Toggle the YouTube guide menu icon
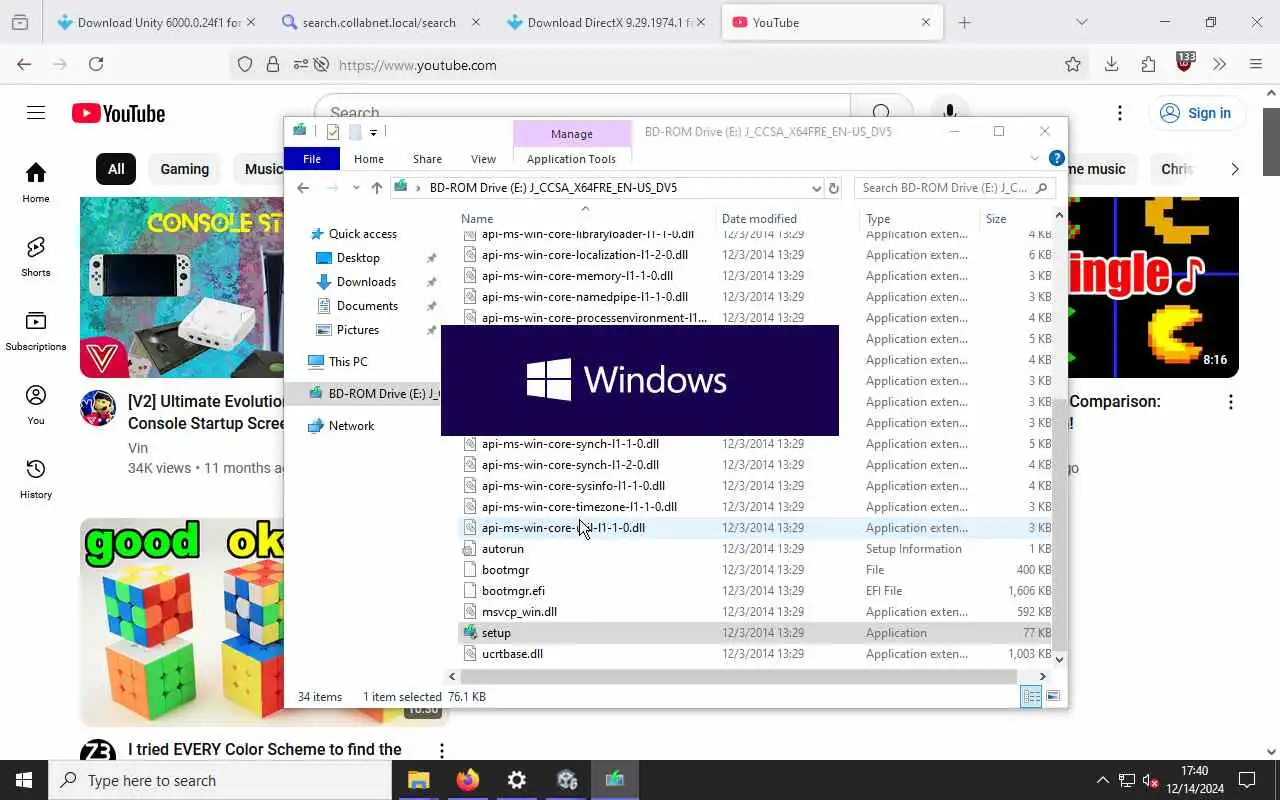The width and height of the screenshot is (1280, 800). point(36,113)
